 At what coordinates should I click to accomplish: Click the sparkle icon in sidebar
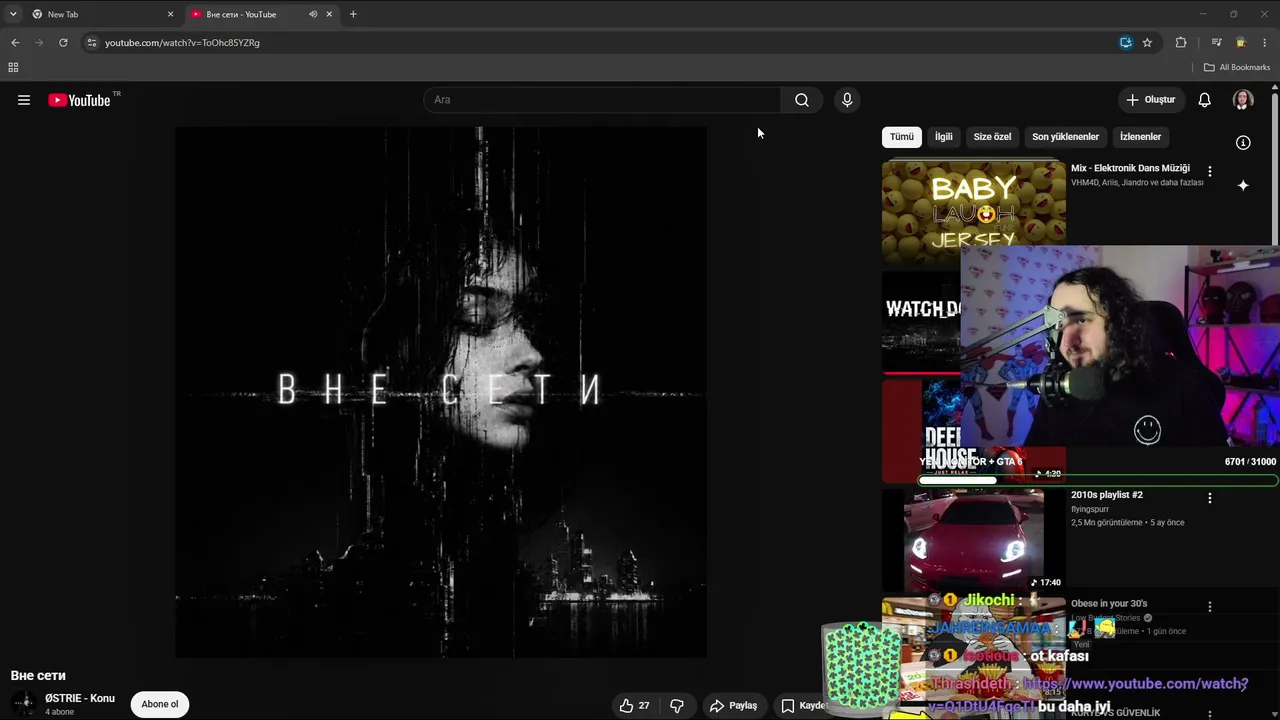coord(1243,185)
